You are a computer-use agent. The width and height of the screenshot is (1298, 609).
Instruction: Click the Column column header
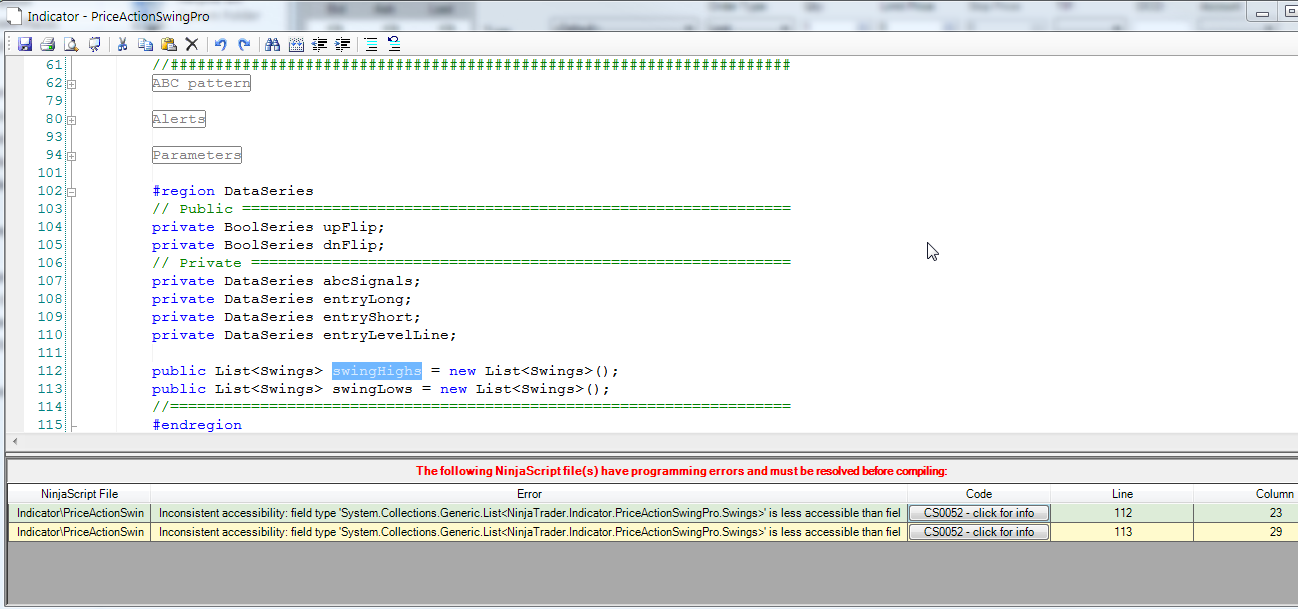click(x=1246, y=494)
